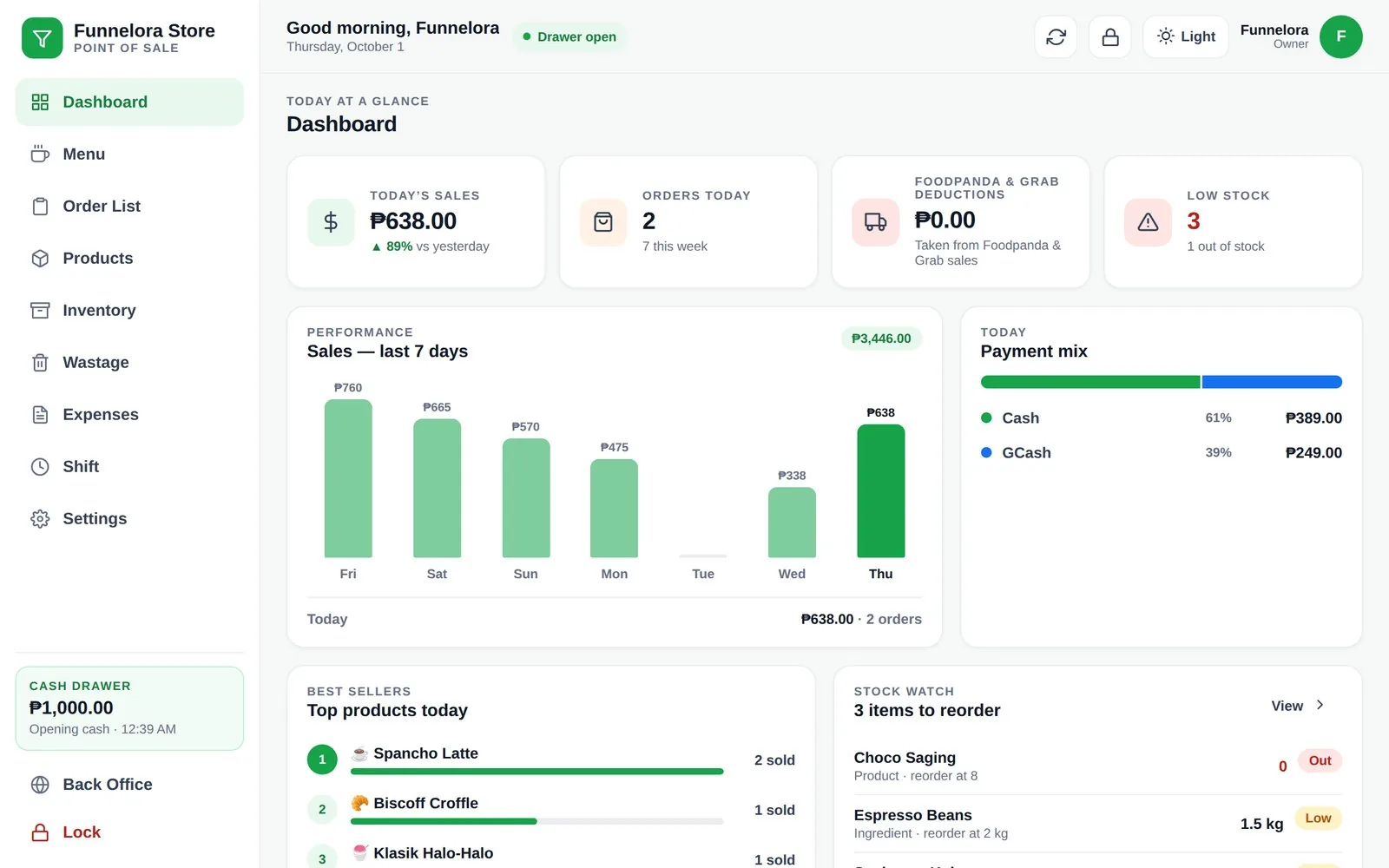This screenshot has height=868, width=1389.
Task: Open the Dashboard sidebar item
Action: (129, 102)
